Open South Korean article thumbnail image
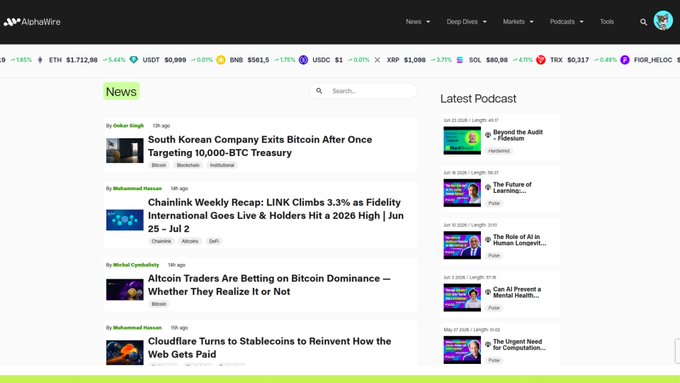Viewport: 680px width, 383px height. (x=125, y=151)
